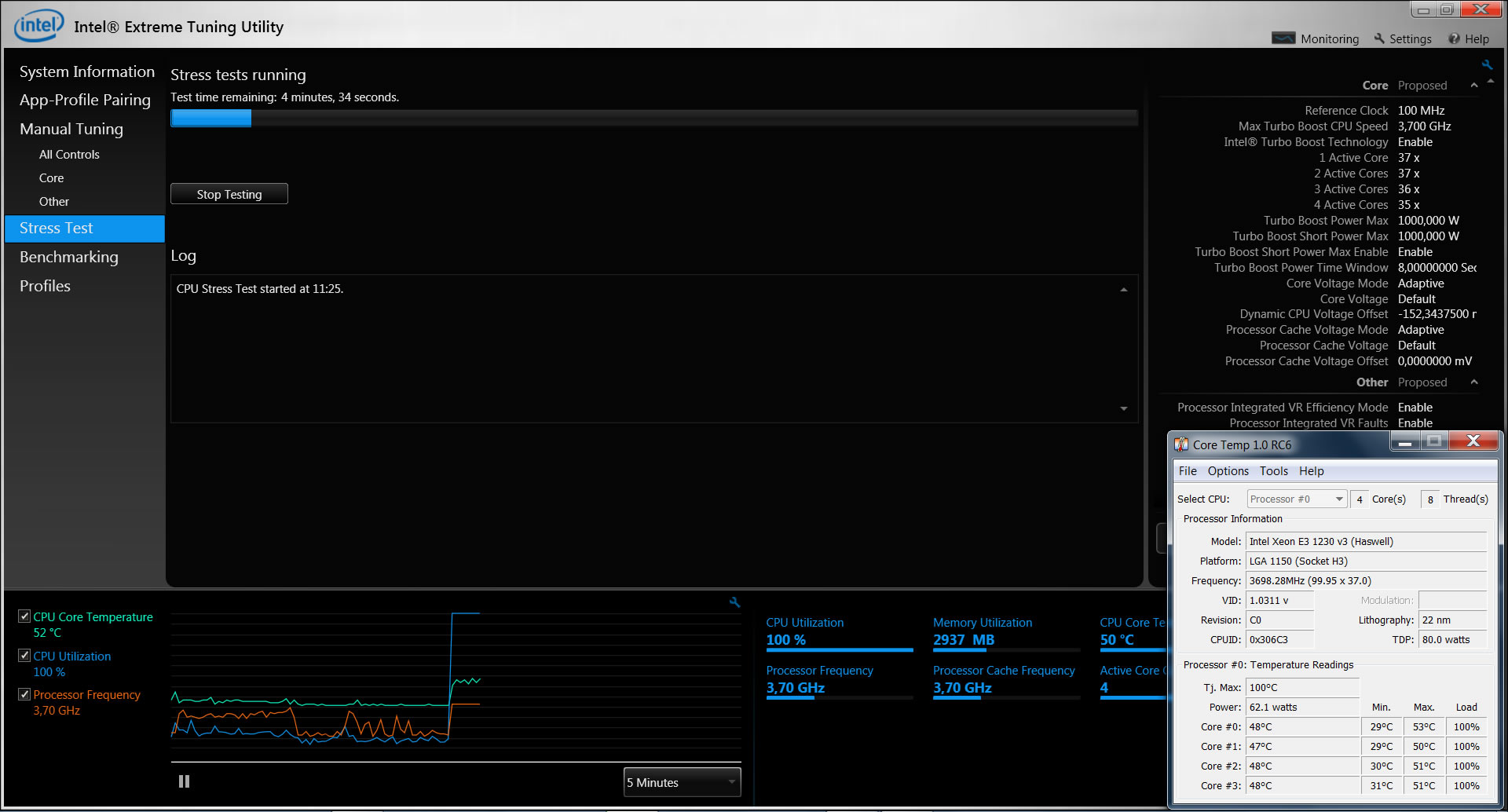Click Intel Turbo Boost Technology Enable value
Image resolution: width=1508 pixels, height=812 pixels.
(1415, 142)
